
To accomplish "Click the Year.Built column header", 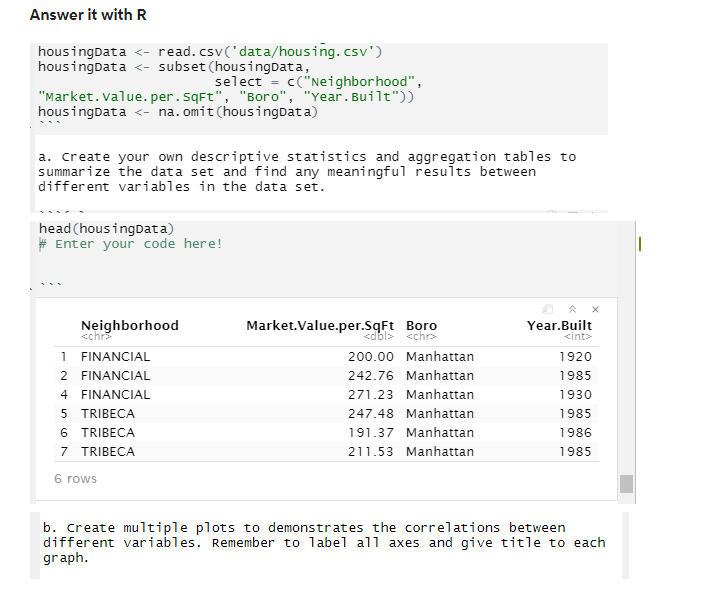I will pyautogui.click(x=559, y=325).
